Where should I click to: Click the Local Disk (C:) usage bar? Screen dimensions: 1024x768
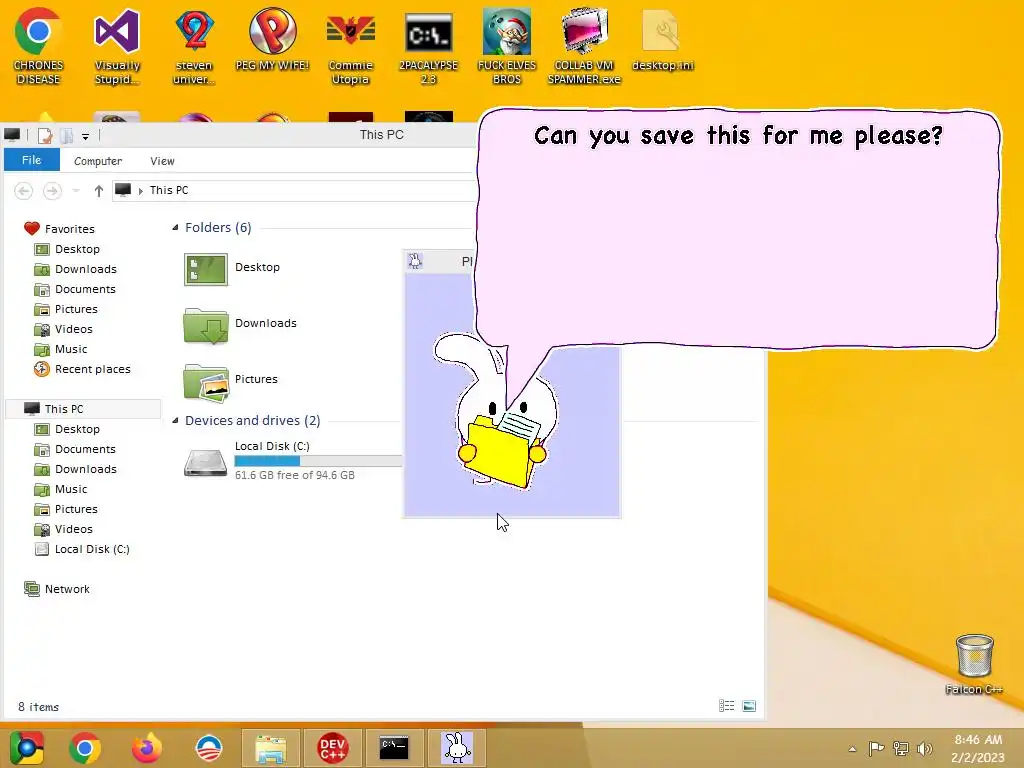(318, 461)
